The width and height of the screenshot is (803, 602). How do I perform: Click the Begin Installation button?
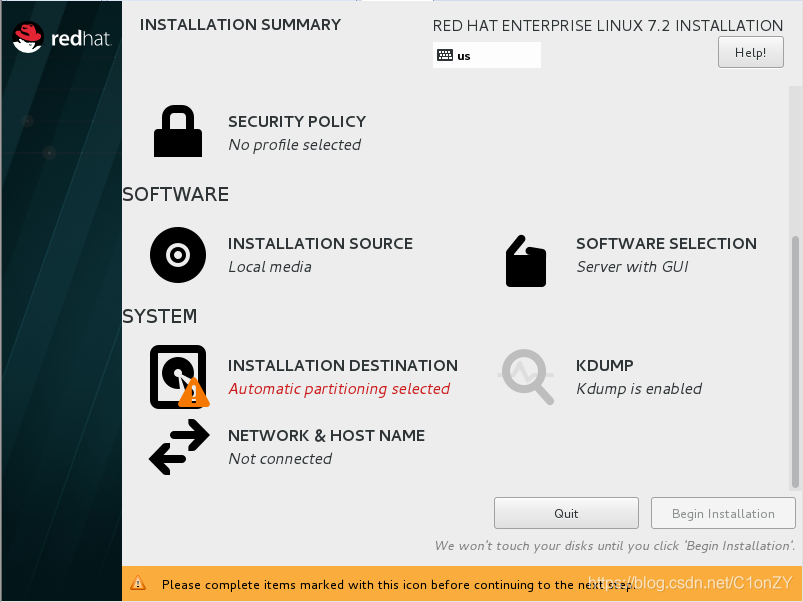click(723, 513)
